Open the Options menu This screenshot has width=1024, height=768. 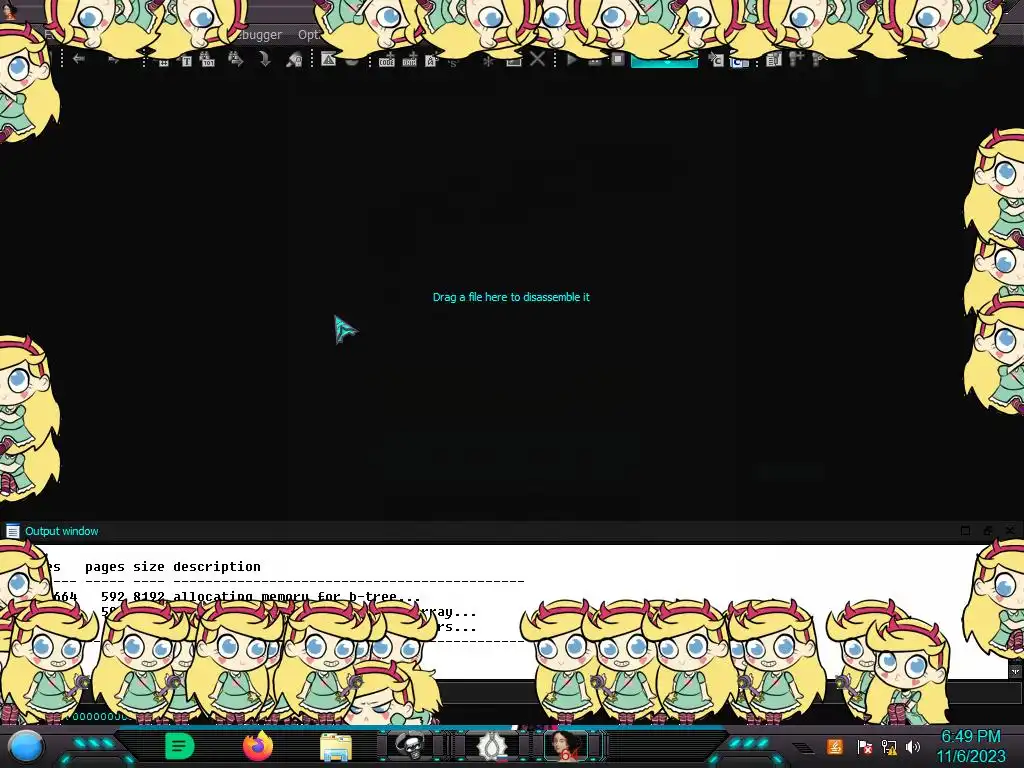[309, 35]
